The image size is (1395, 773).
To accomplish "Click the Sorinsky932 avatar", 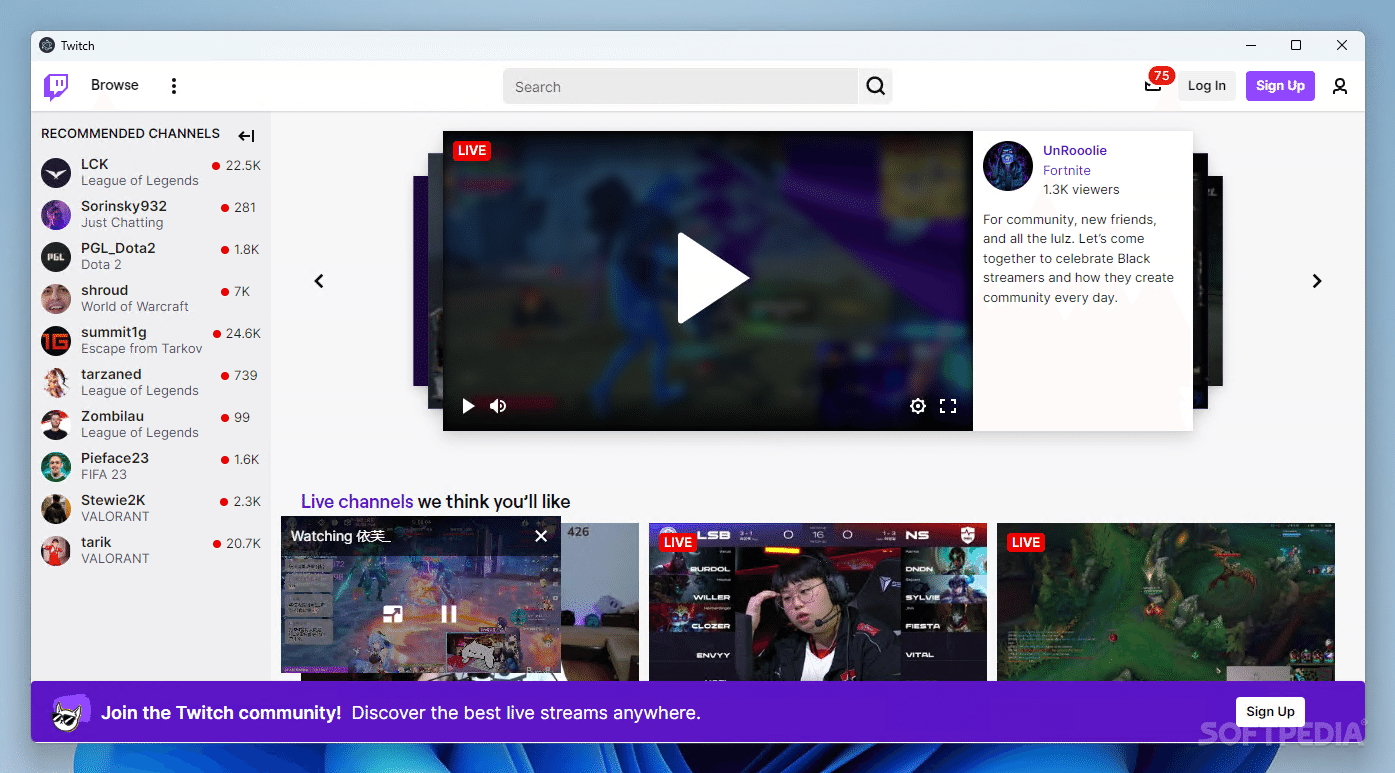I will click(56, 214).
